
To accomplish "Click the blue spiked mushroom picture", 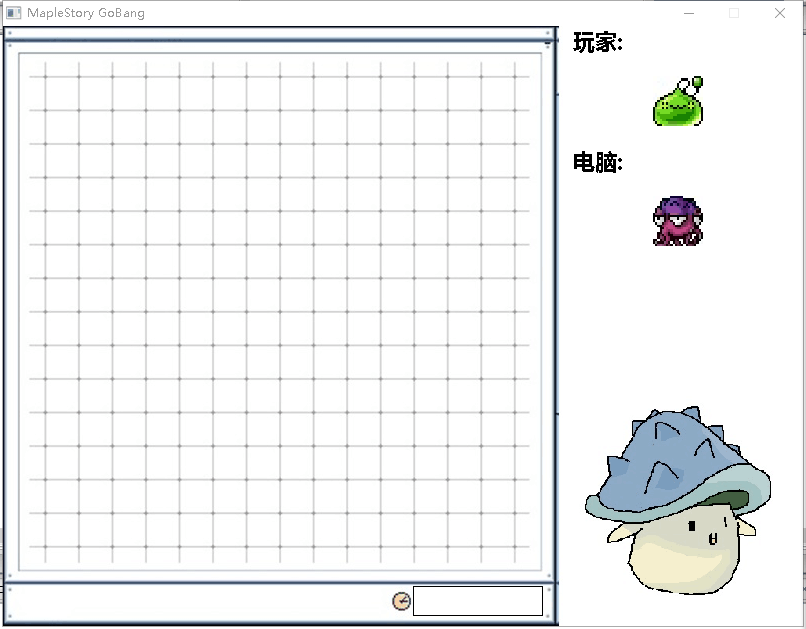I will 678,501.
